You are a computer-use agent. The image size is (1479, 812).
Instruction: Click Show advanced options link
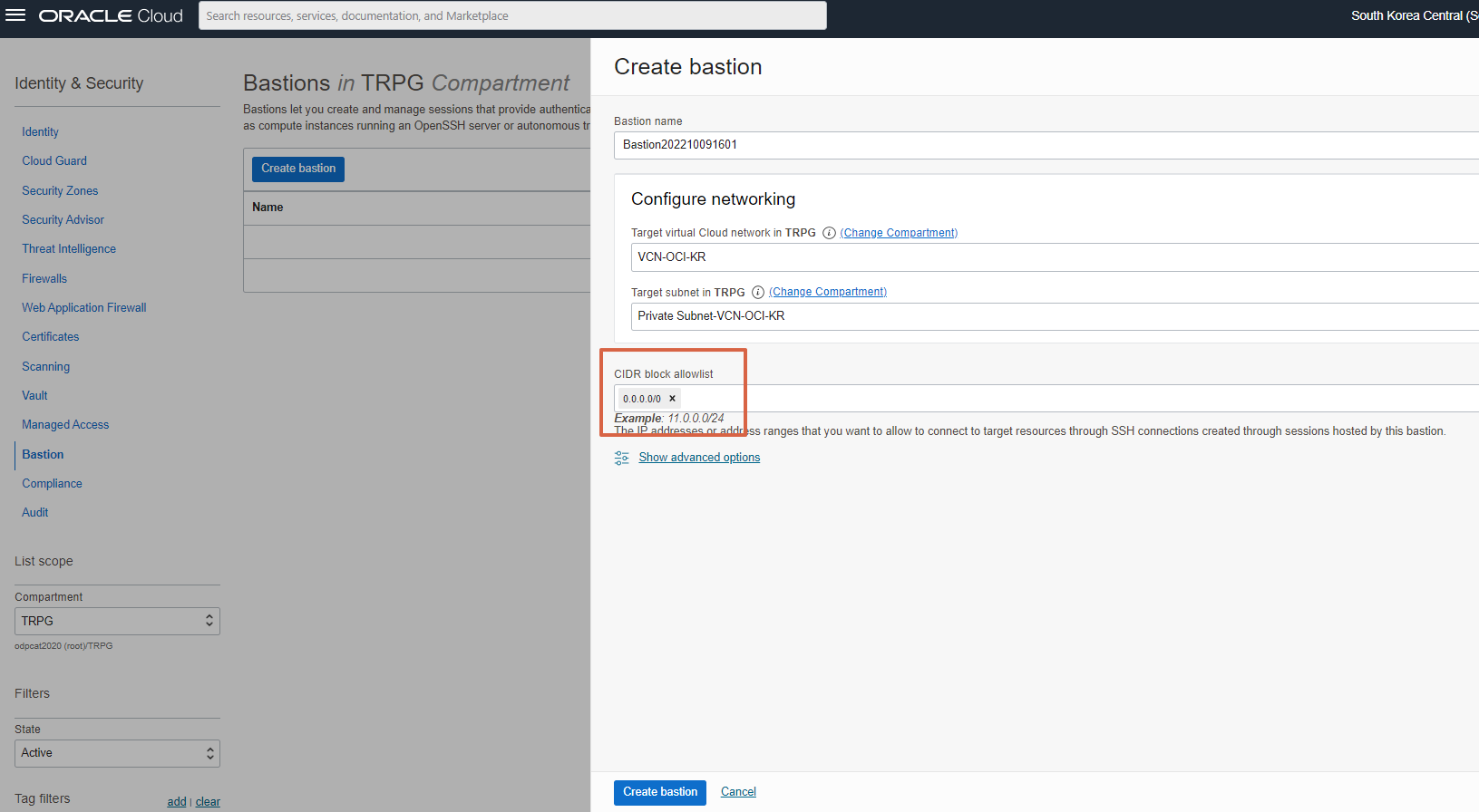coord(699,458)
